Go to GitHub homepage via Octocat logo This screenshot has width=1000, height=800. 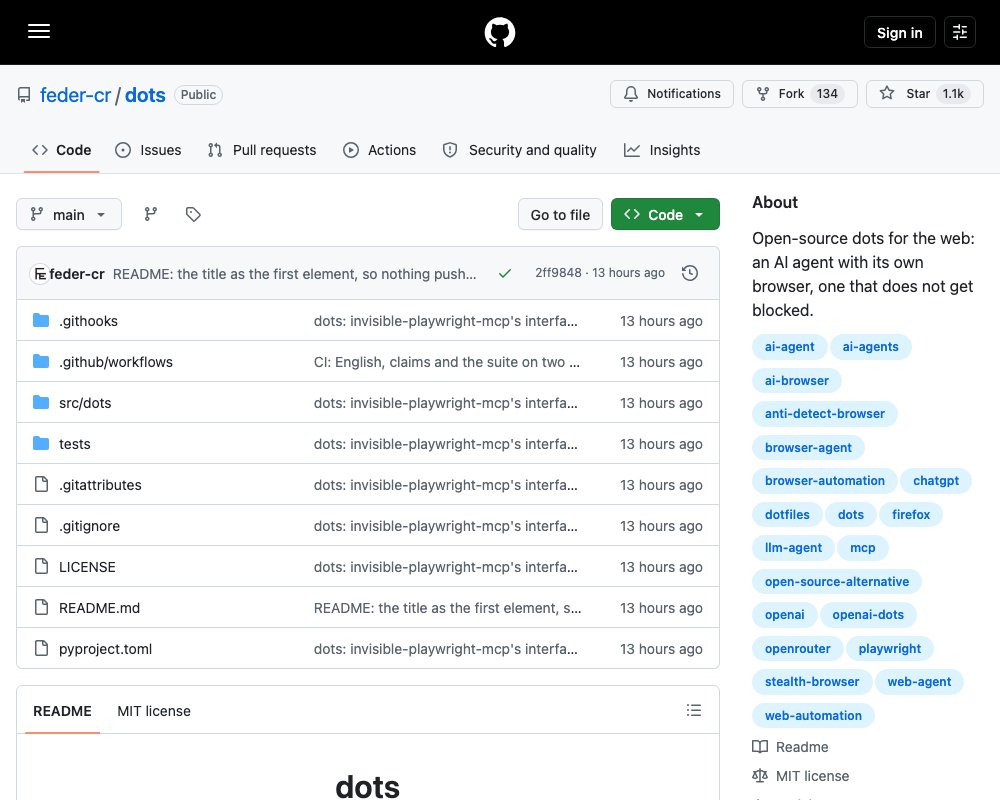499,32
